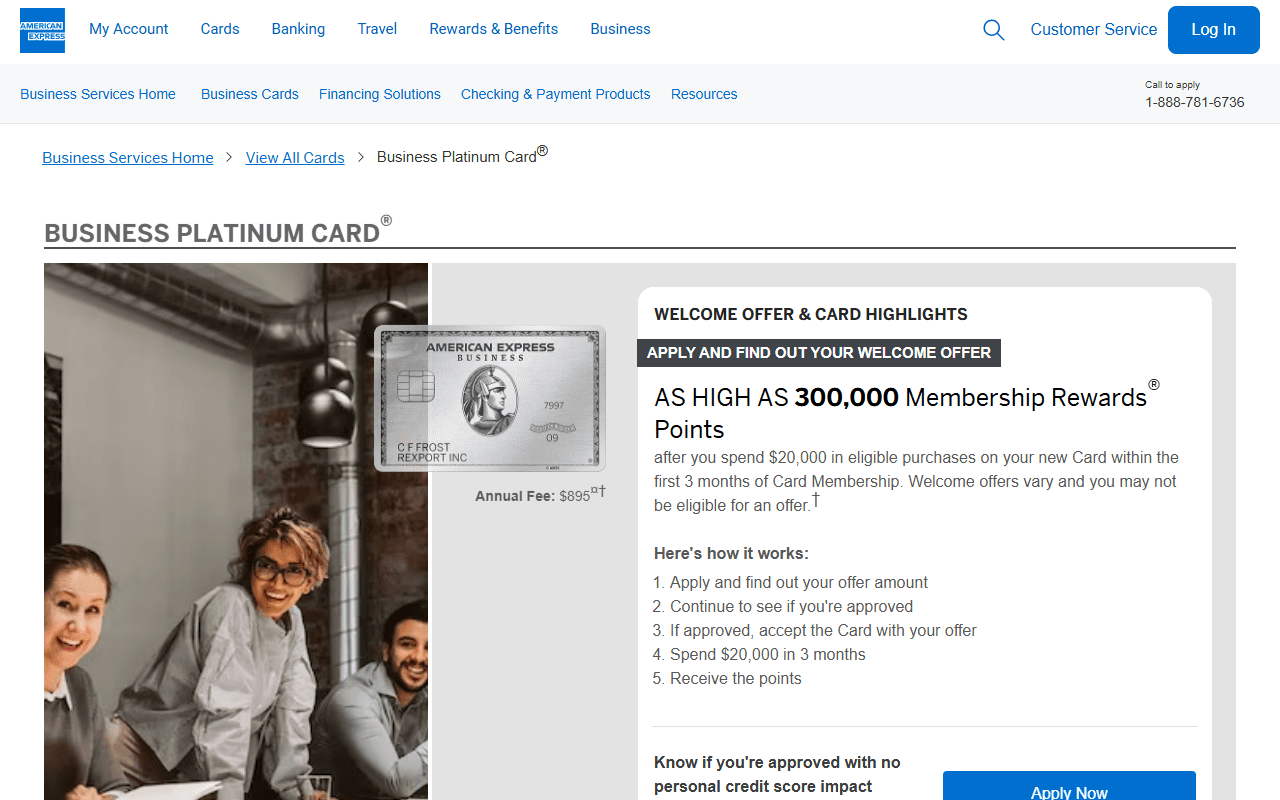Click the Apply and Find Out banner
This screenshot has width=1280, height=800.
pyautogui.click(x=819, y=353)
